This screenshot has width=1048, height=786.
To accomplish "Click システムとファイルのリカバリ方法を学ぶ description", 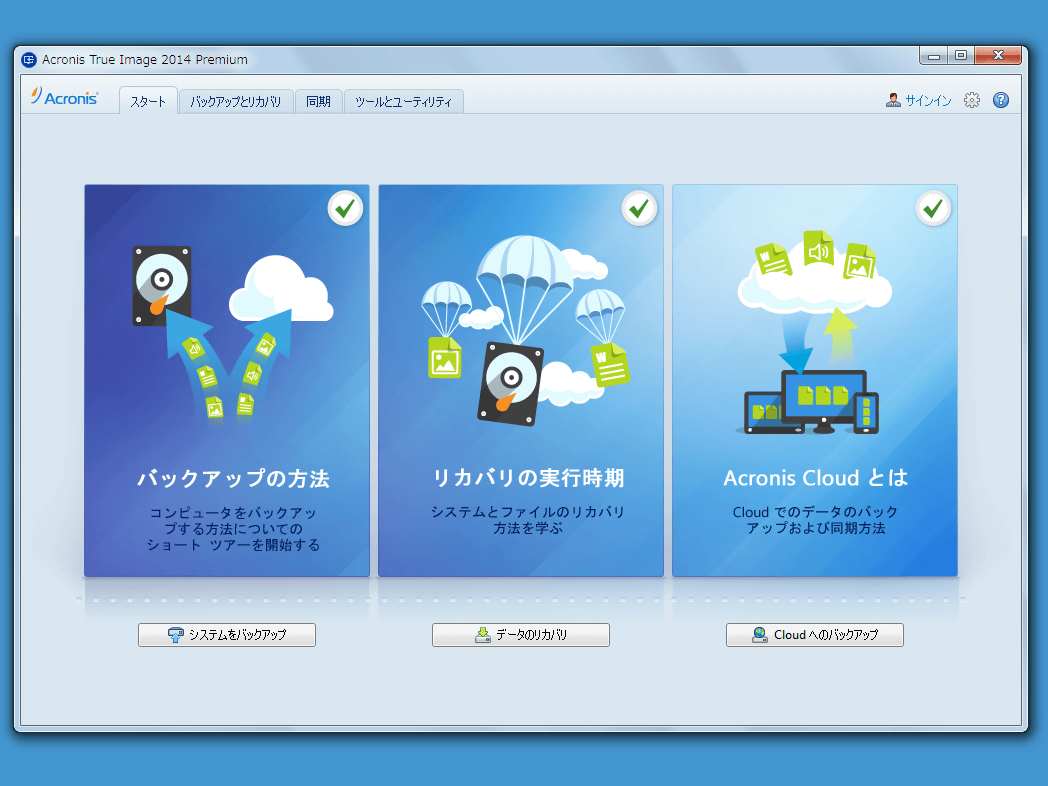I will pos(528,520).
